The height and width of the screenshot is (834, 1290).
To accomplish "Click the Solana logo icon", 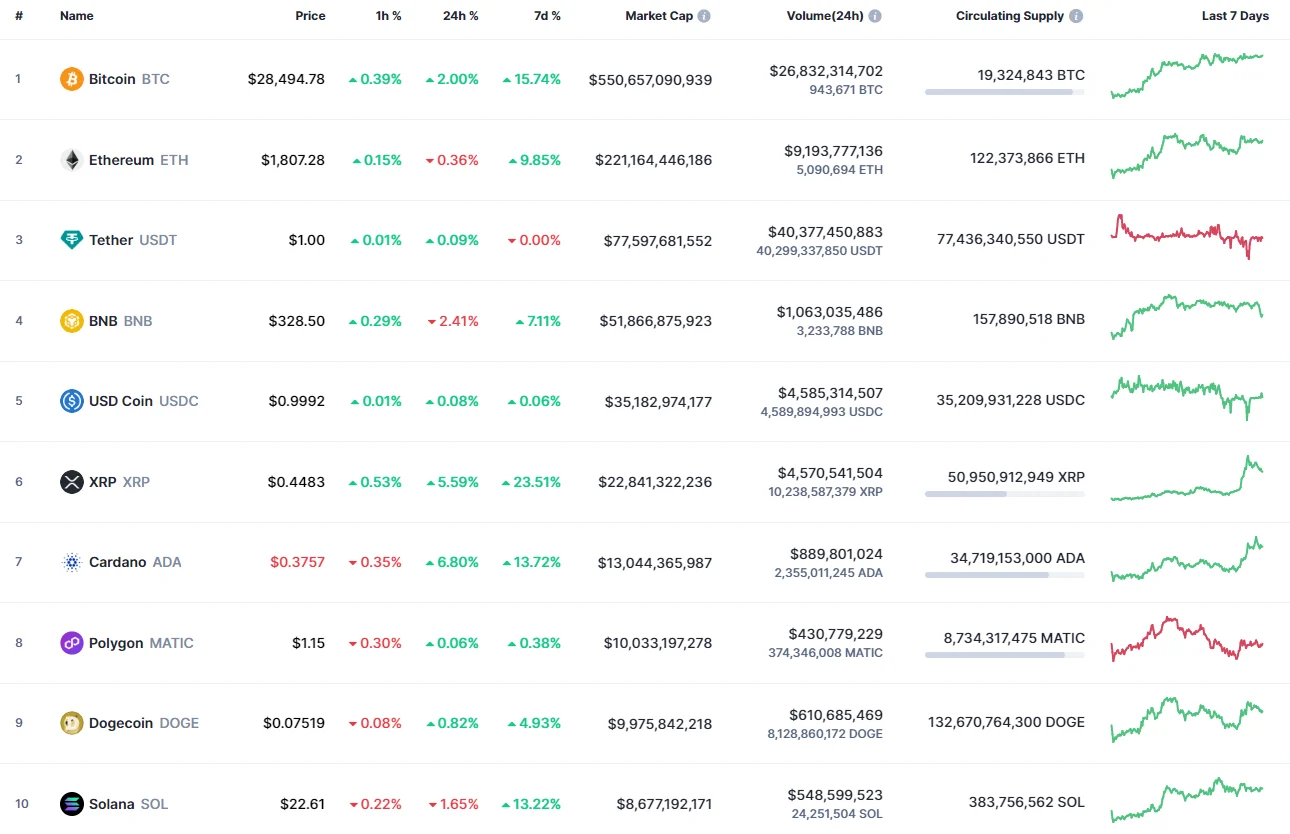I will [70, 803].
